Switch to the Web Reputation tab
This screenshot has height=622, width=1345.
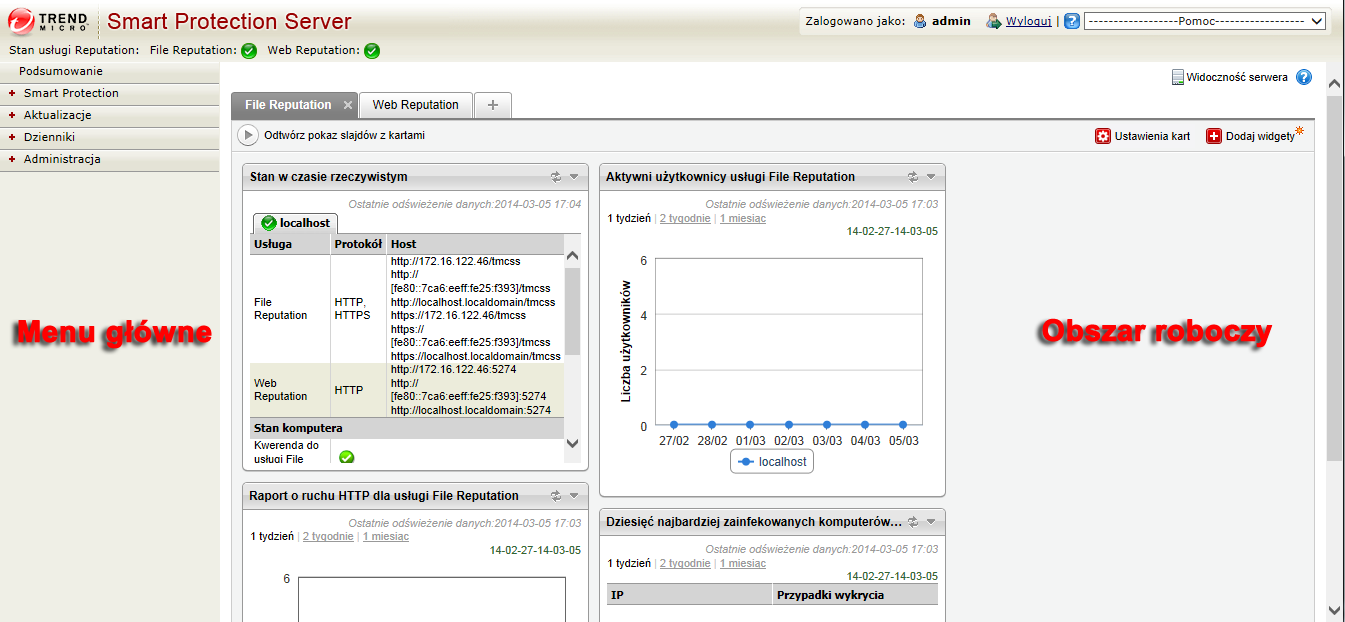click(415, 105)
